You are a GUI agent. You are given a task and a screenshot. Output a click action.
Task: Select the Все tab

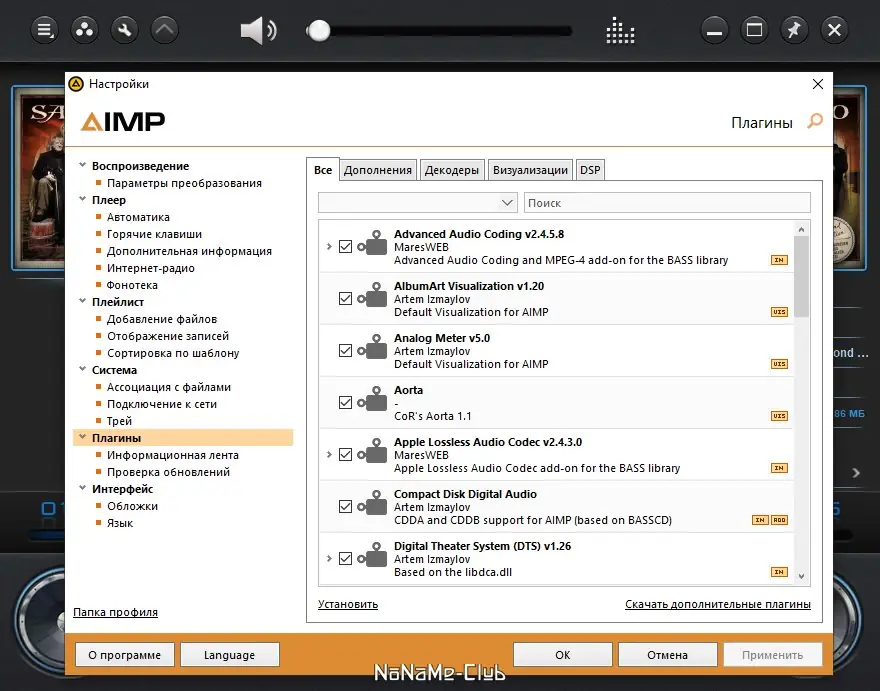pos(323,170)
